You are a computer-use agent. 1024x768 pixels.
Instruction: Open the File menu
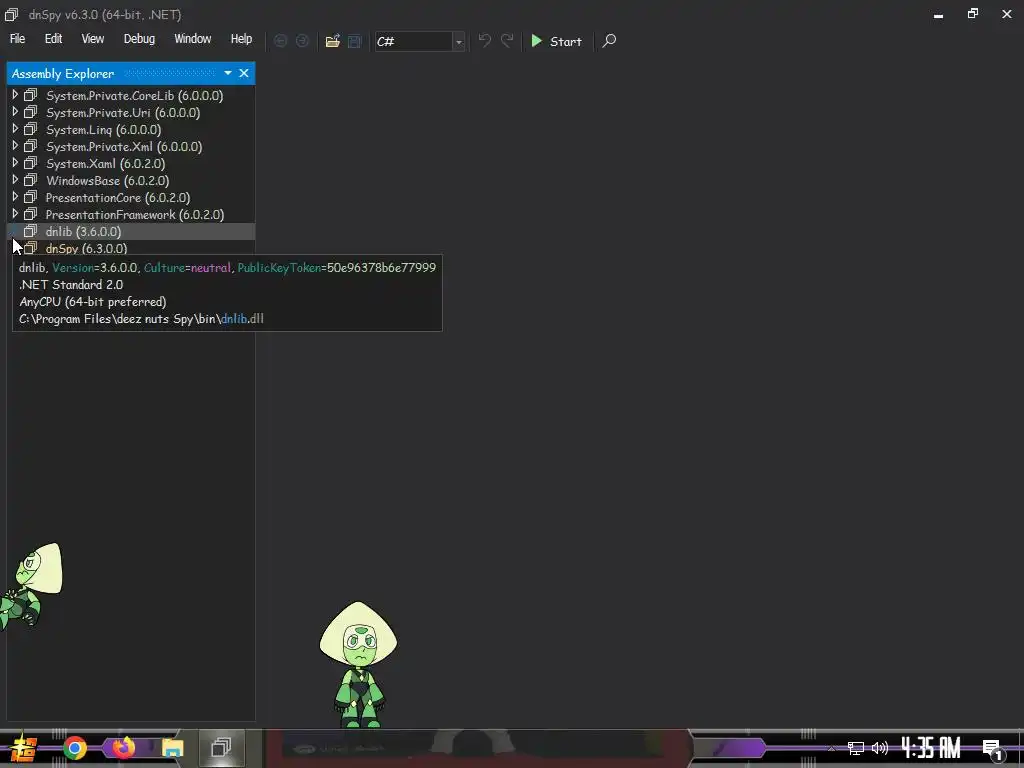pos(18,39)
